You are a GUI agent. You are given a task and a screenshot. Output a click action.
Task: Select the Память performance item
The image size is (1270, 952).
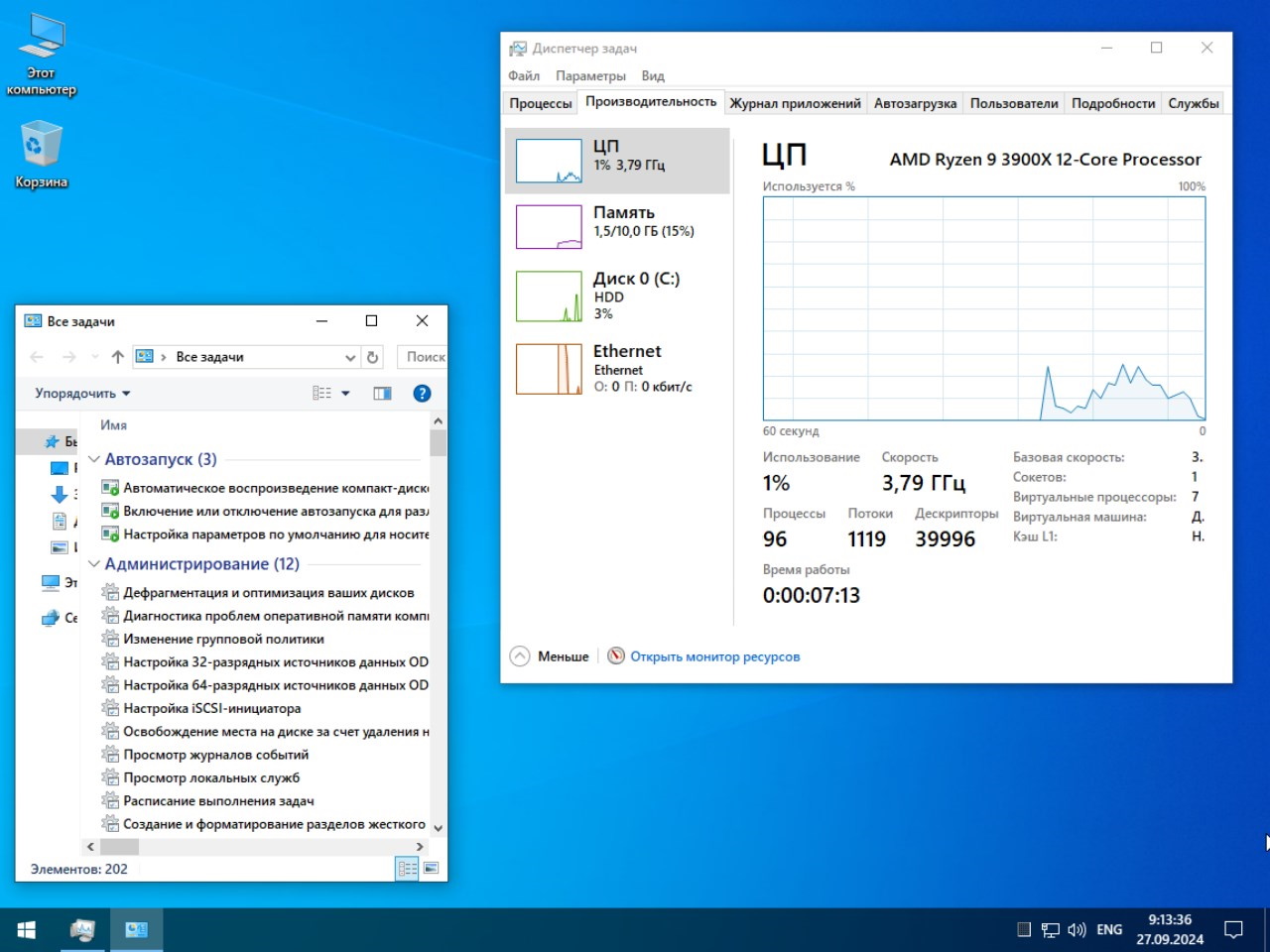(617, 226)
